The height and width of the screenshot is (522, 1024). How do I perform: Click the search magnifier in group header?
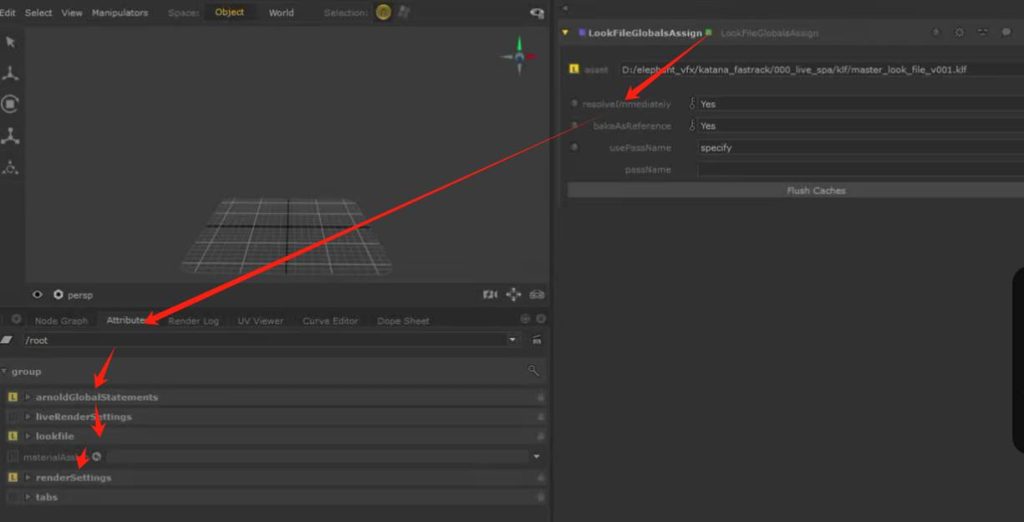pos(534,371)
